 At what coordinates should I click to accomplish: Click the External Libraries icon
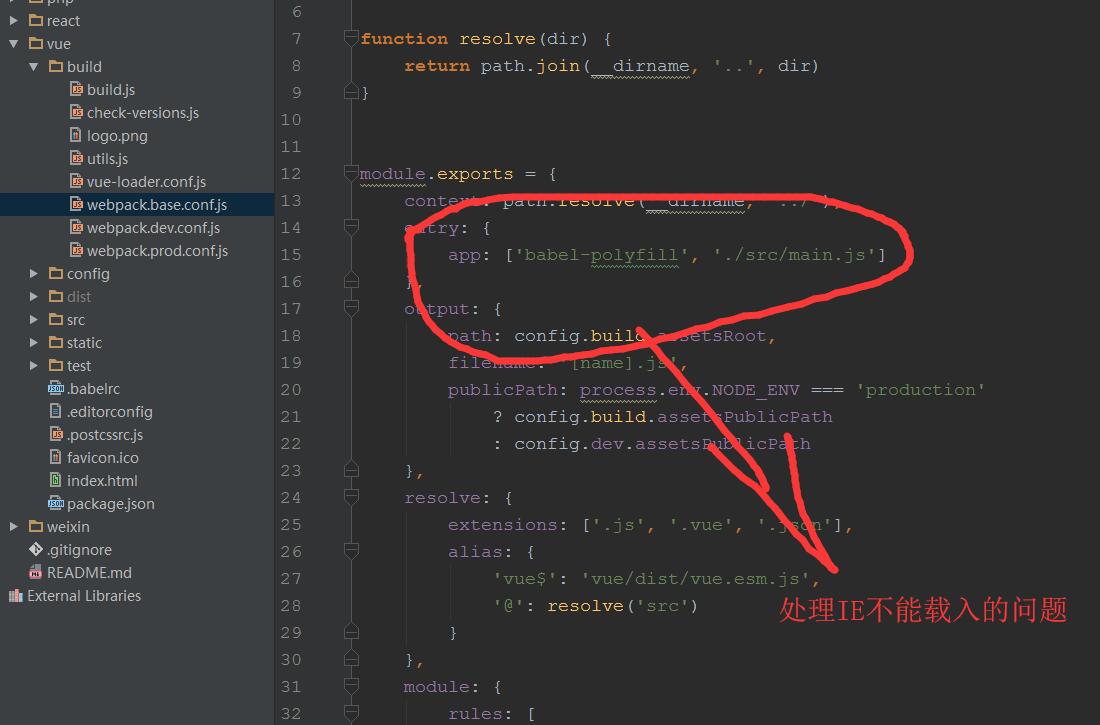click(15, 595)
